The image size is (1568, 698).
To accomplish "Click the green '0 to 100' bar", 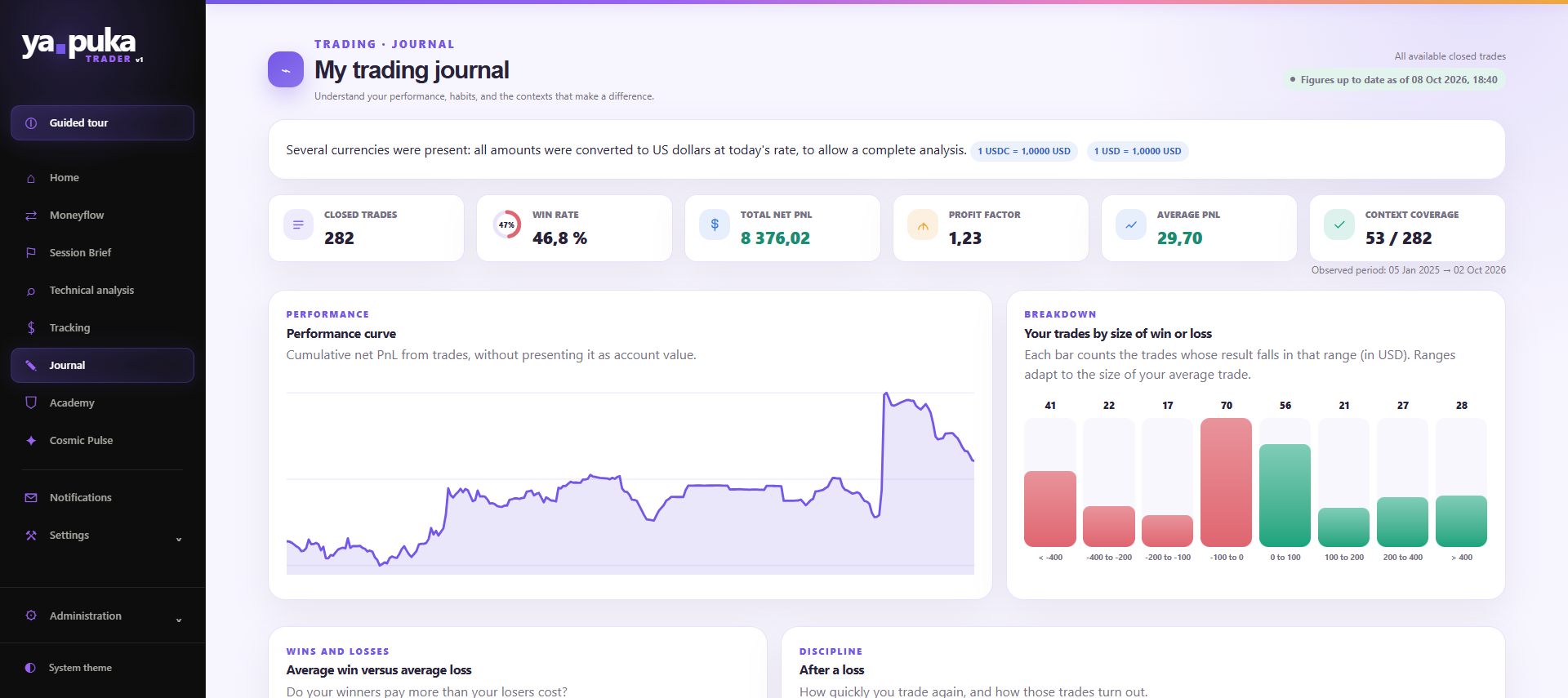I will [1285, 496].
